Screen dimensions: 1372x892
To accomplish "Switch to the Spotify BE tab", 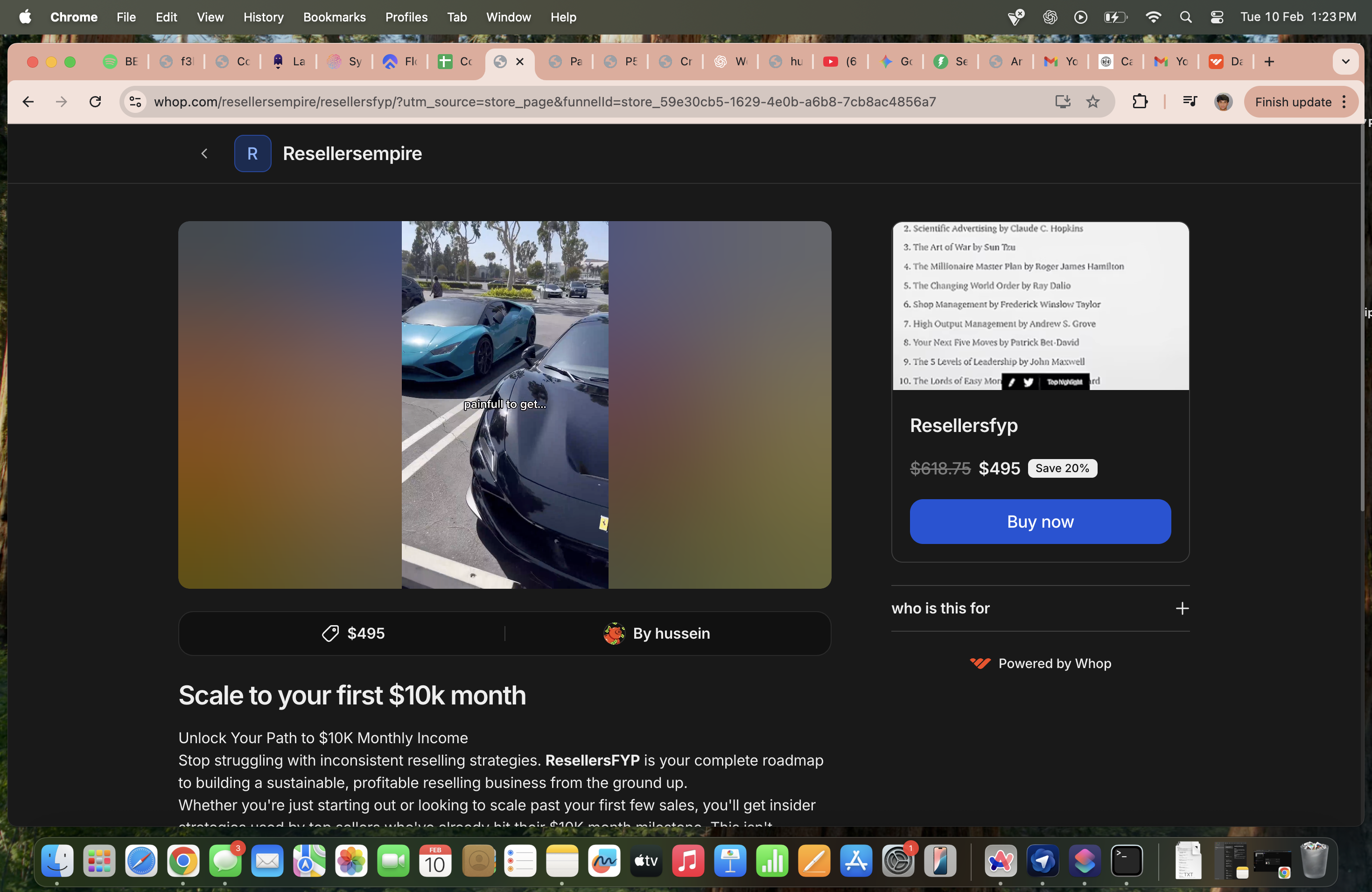I will pos(121,62).
